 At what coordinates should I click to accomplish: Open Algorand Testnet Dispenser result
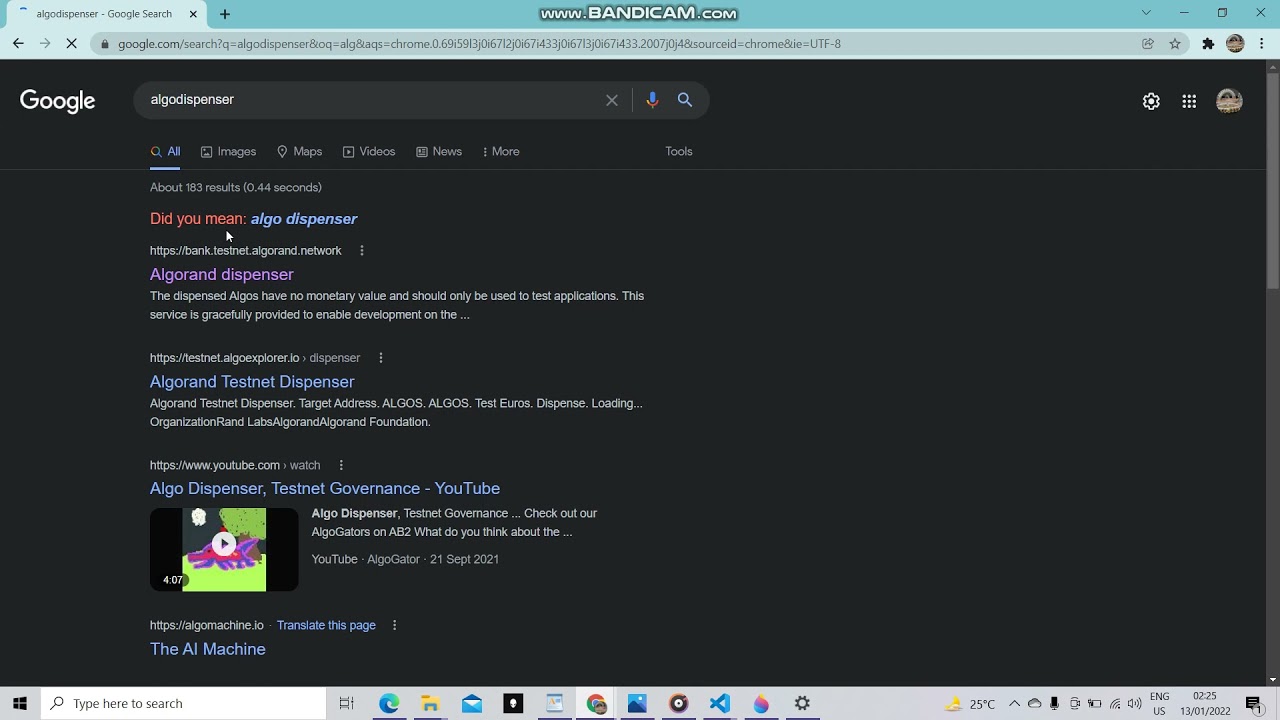(x=252, y=382)
